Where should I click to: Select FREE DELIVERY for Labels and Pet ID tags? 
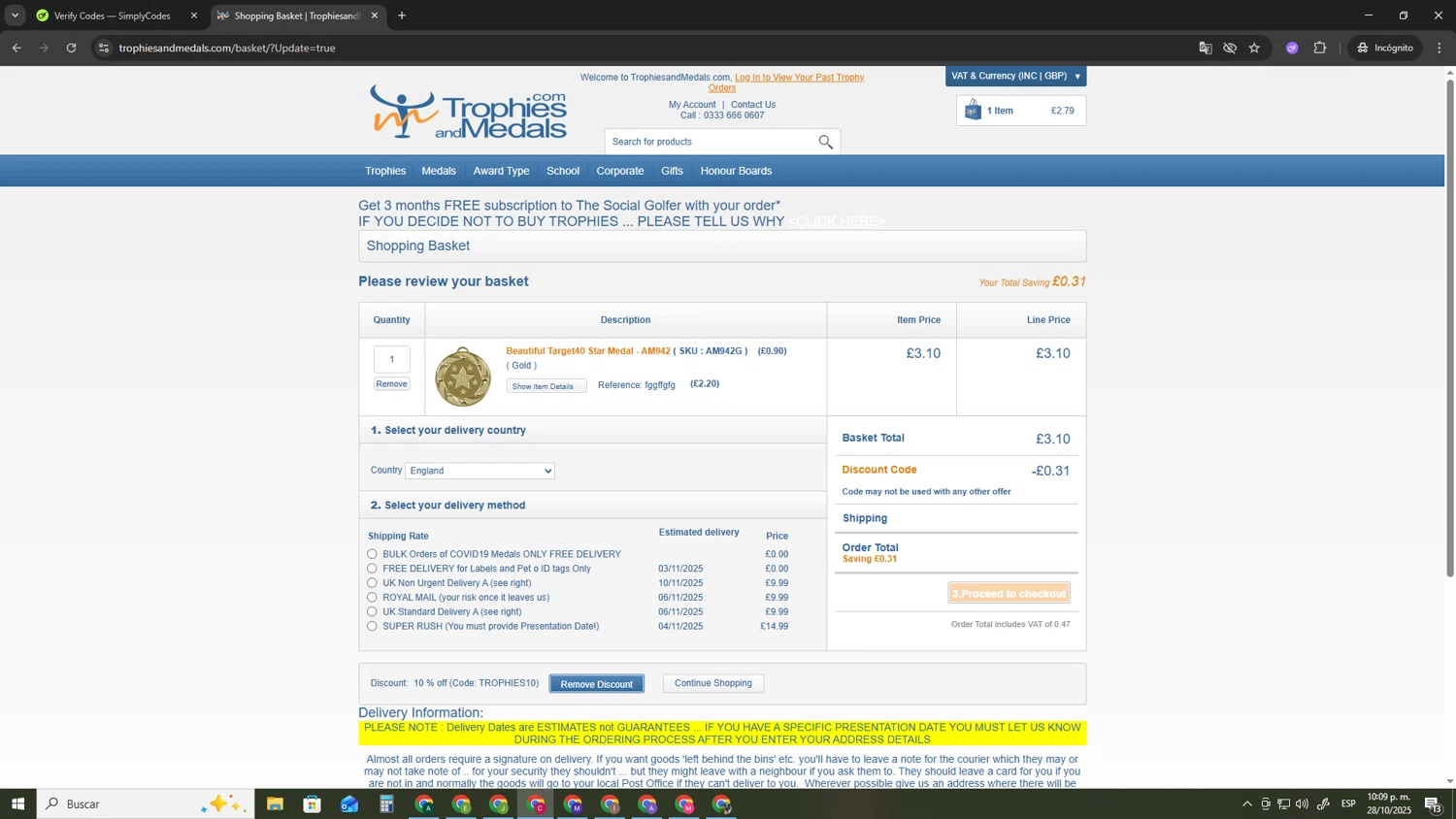click(x=372, y=569)
